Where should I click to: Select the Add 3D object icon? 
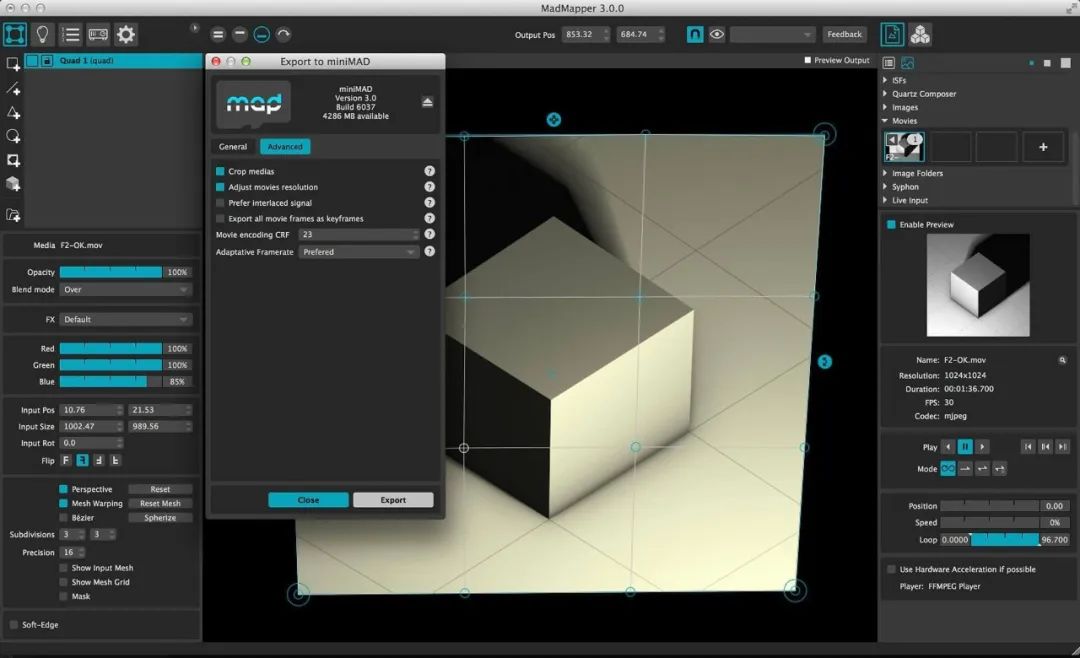[13, 184]
